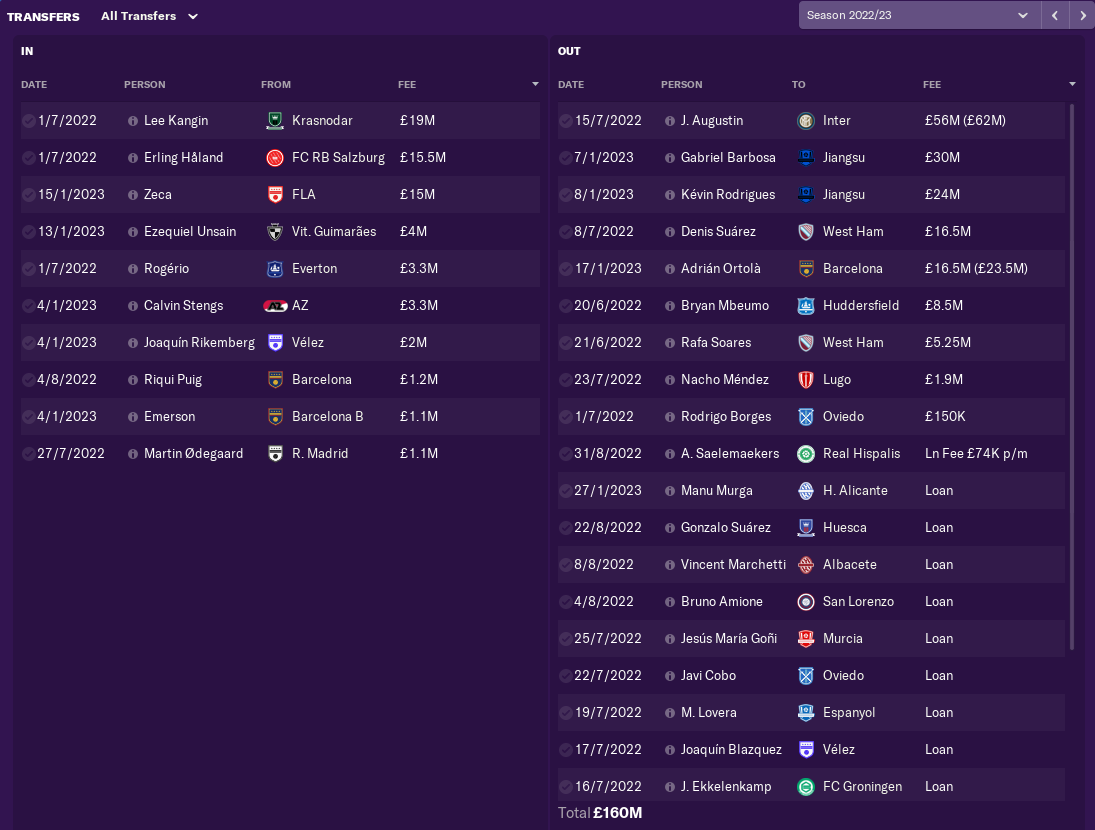The image size is (1095, 830).
Task: Sort incoming transfers by Fee column
Action: [x=407, y=85]
